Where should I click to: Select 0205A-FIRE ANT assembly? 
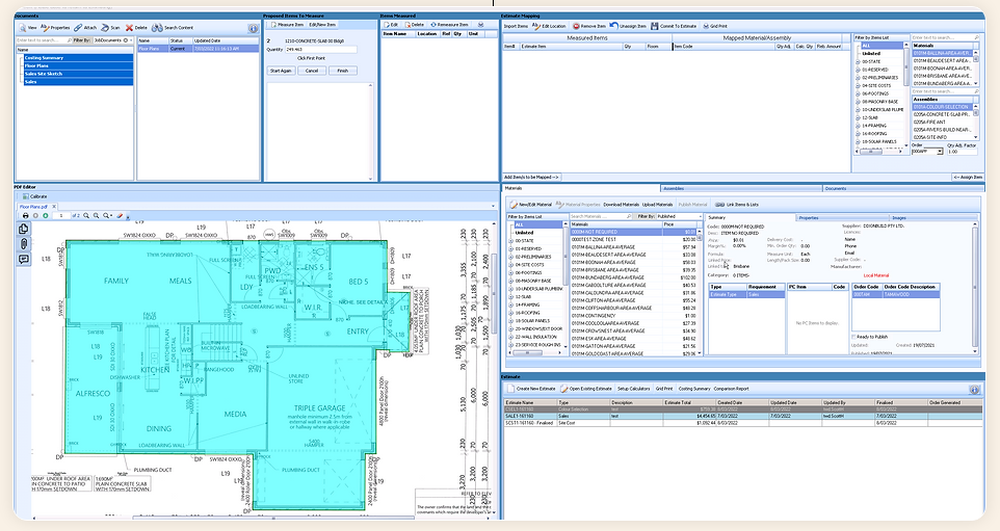click(942, 122)
